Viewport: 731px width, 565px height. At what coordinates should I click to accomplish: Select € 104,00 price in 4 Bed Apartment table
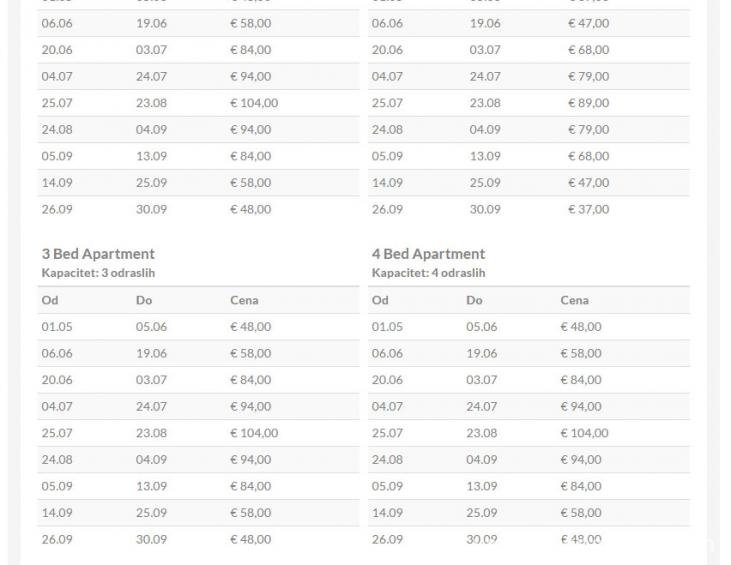pos(584,433)
